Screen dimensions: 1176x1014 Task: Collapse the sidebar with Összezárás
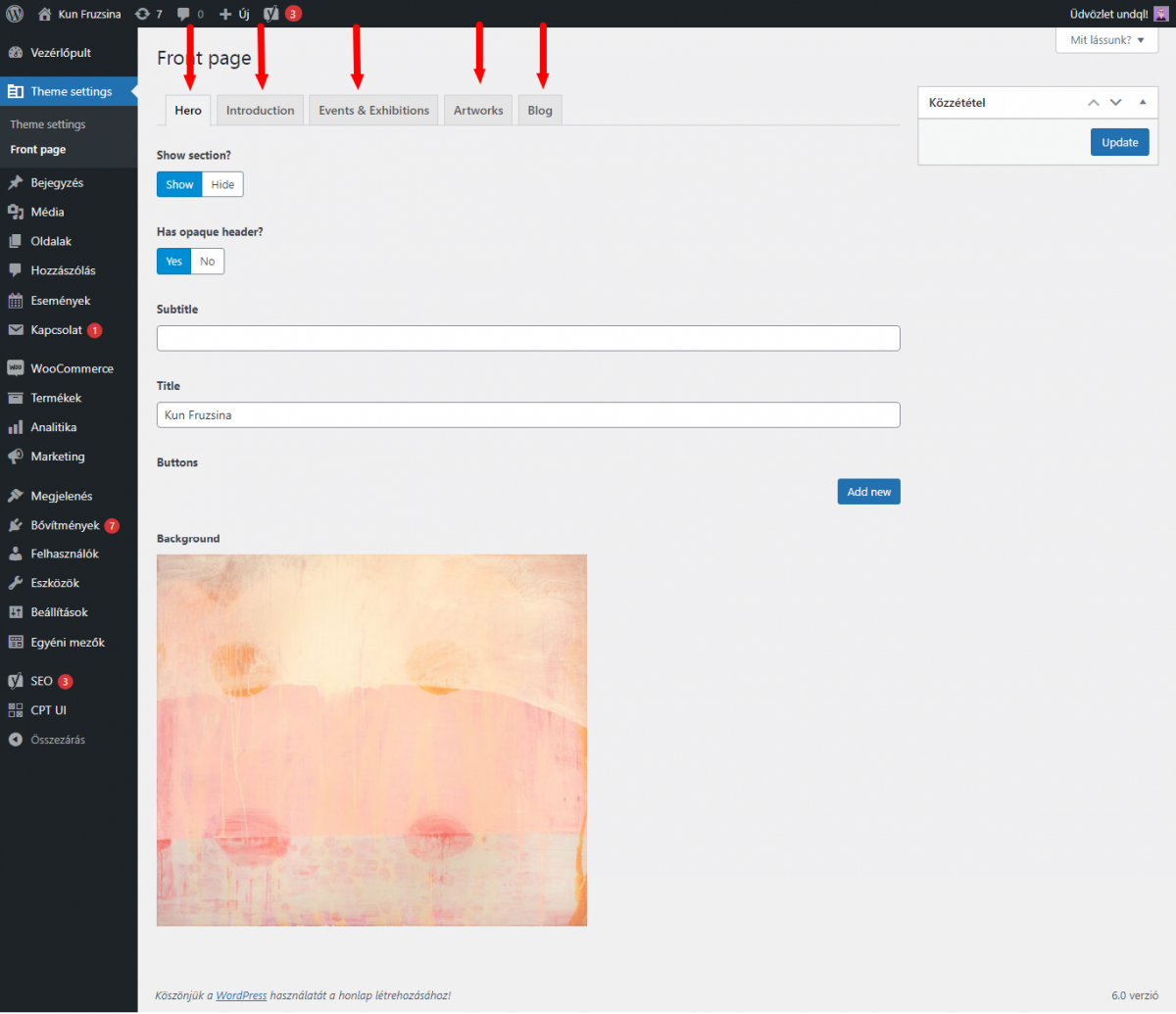(x=57, y=740)
